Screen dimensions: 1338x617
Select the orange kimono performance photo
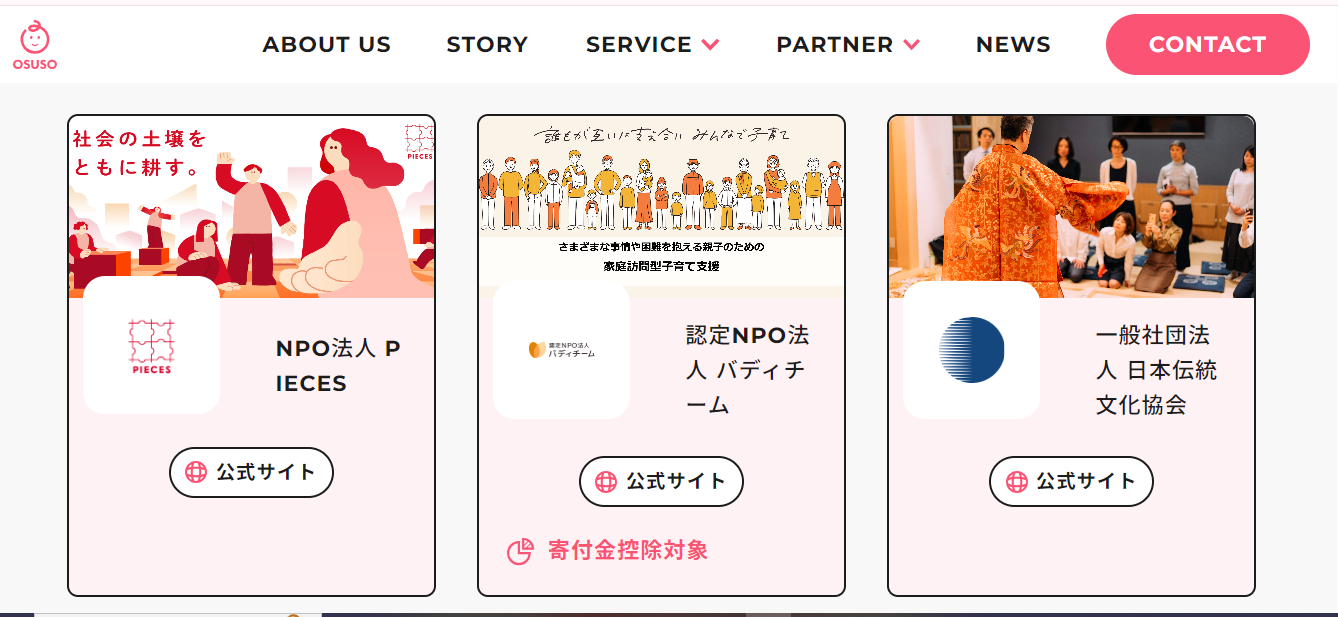(1072, 207)
